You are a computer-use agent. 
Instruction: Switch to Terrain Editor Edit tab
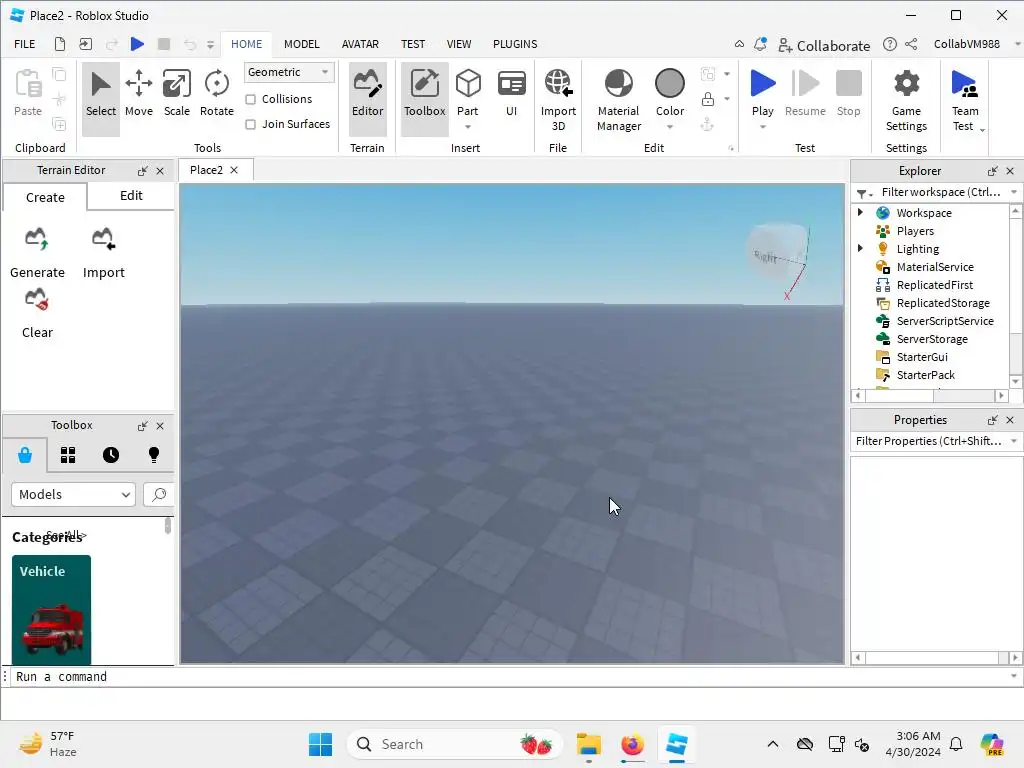[131, 196]
